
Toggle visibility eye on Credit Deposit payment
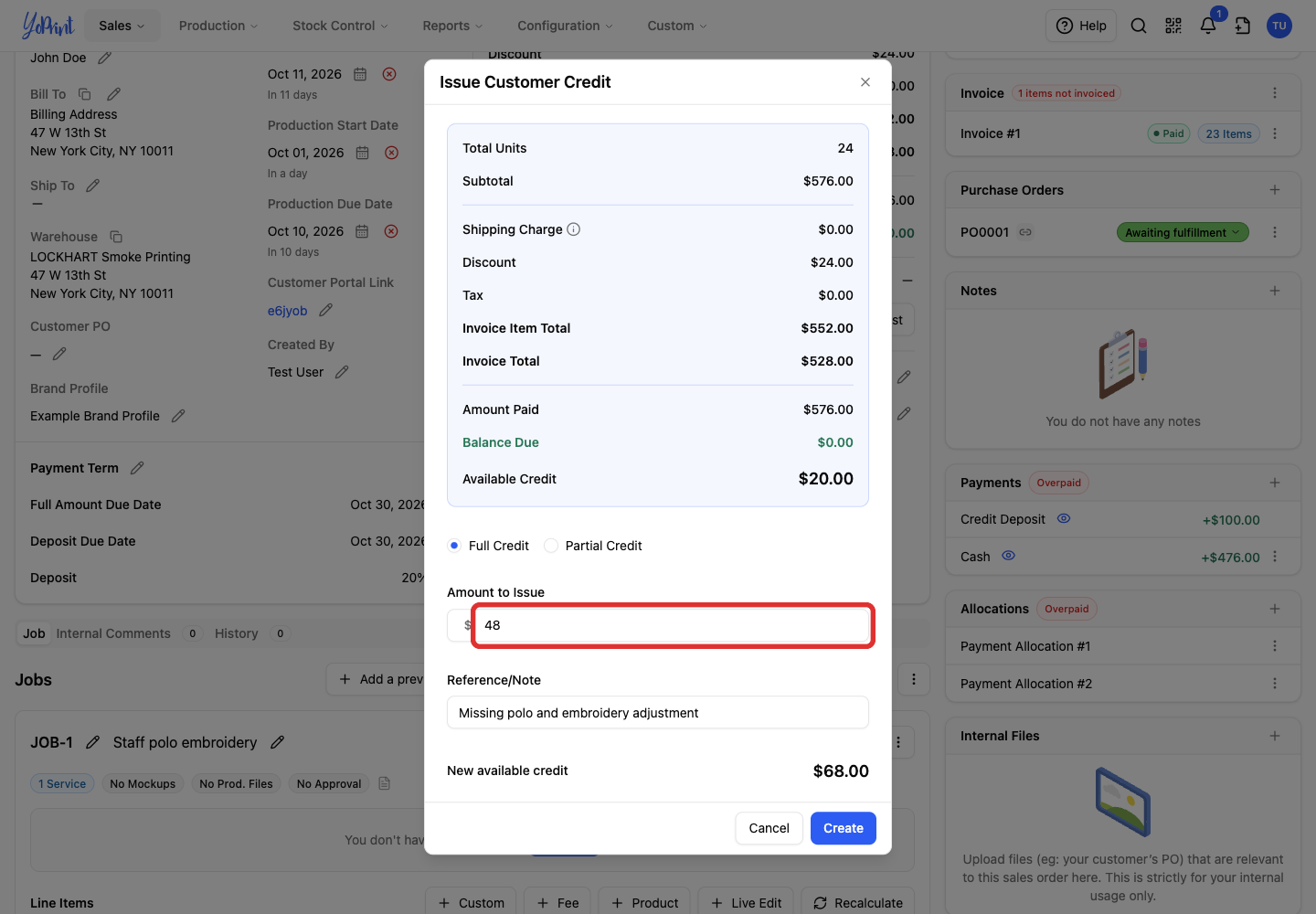coord(1064,518)
